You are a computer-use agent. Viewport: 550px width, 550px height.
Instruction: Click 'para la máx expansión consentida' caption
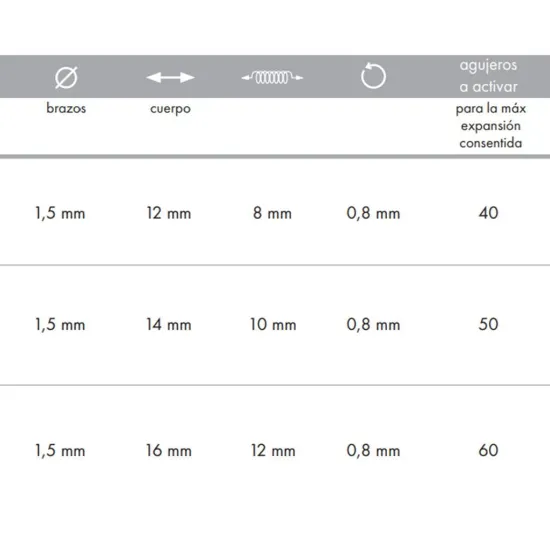[x=490, y=126]
